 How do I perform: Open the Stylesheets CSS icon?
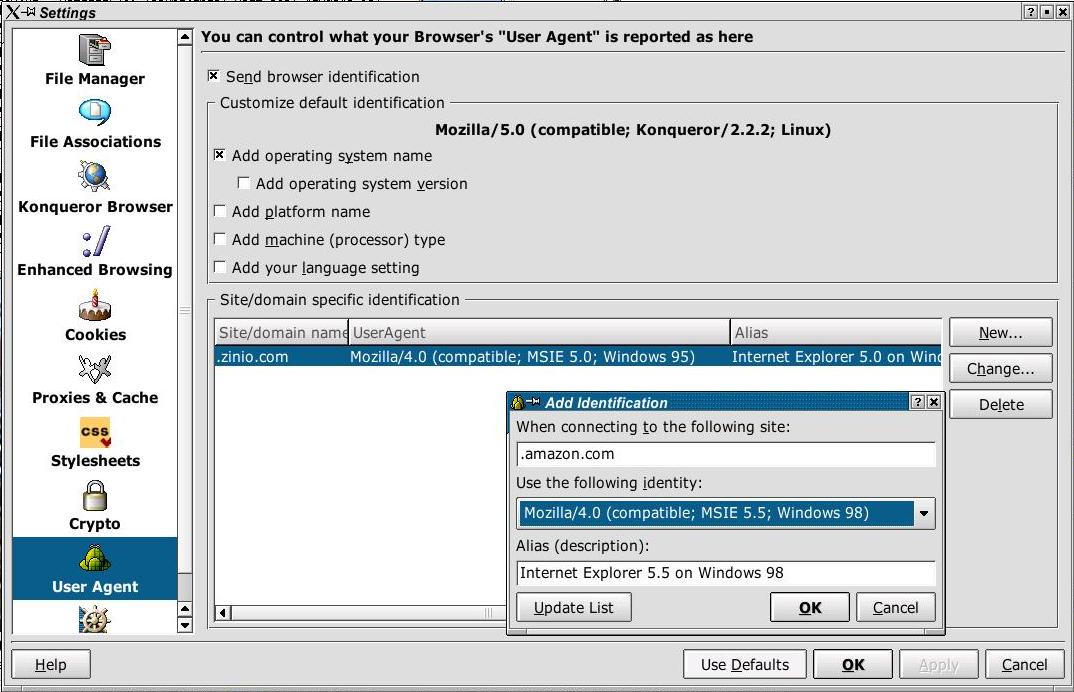pyautogui.click(x=95, y=432)
